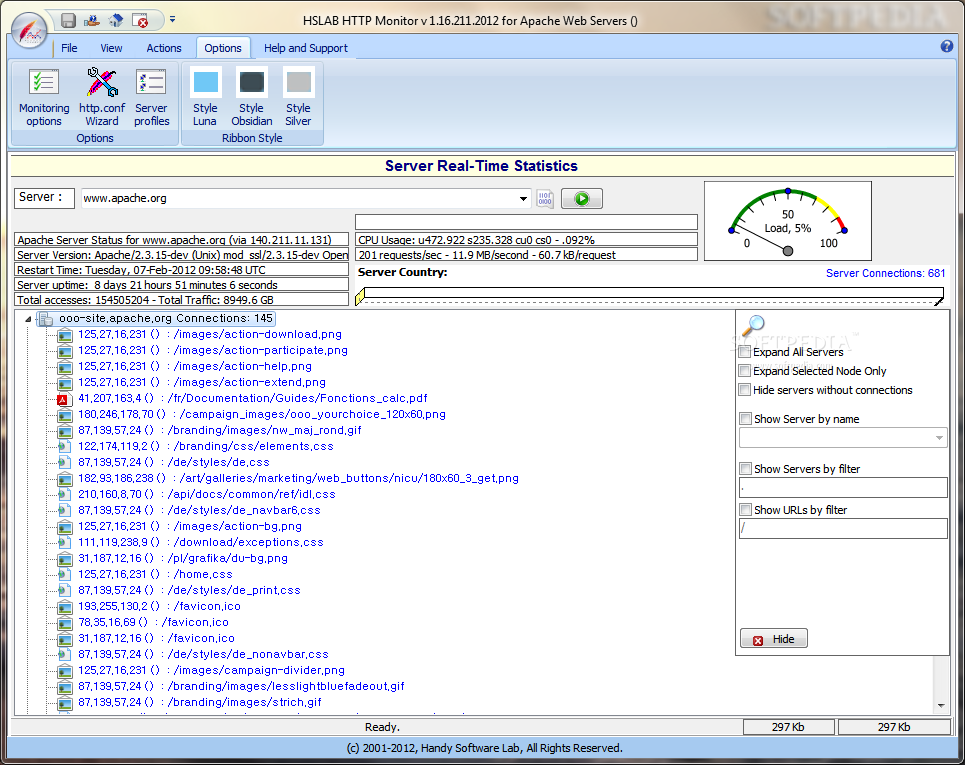Enable Show URLs by filter

pos(745,510)
